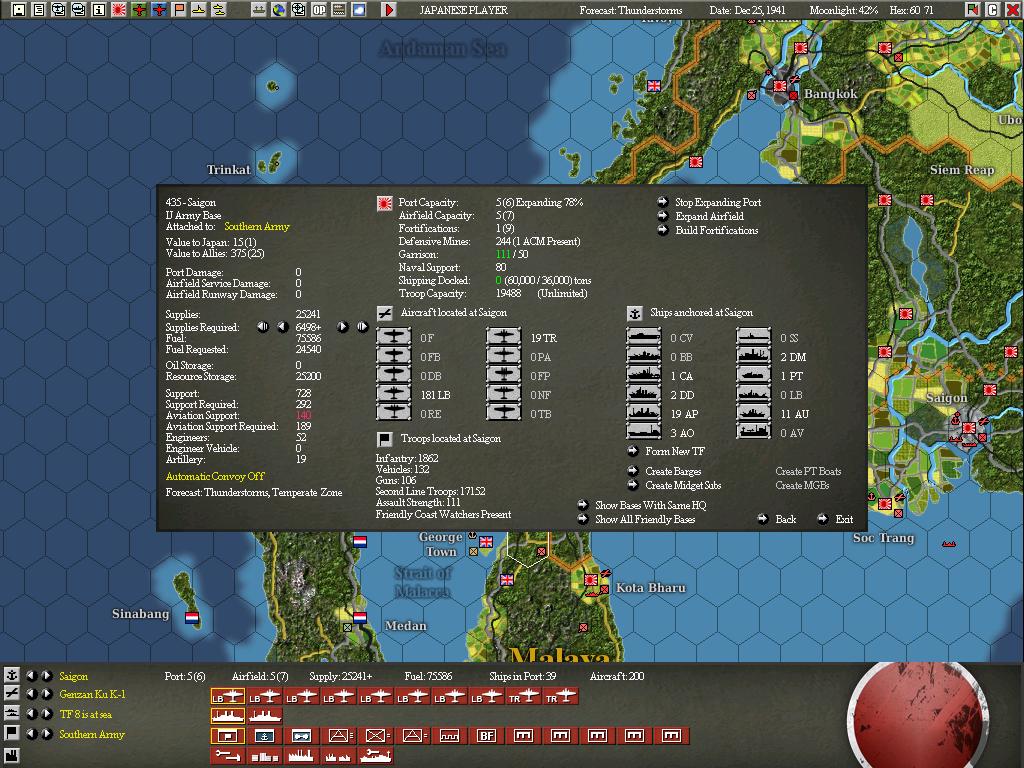This screenshot has width=1024, height=768.
Task: Click Create Barges
Action: pyautogui.click(x=673, y=472)
